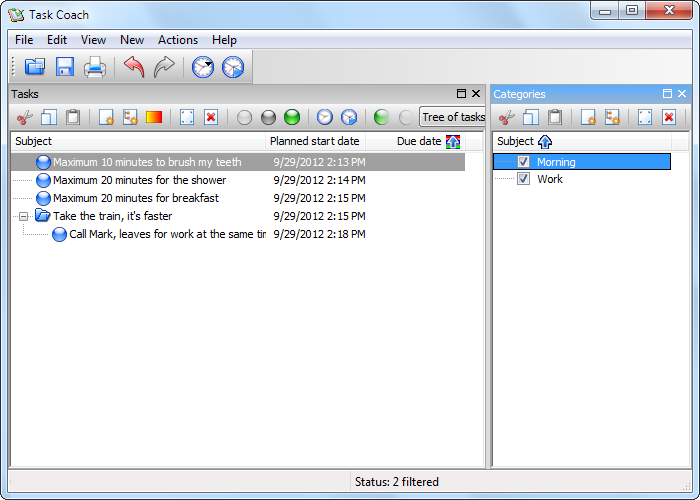Click the window resize grip in the status bar
The image size is (700, 500).
(x=686, y=486)
